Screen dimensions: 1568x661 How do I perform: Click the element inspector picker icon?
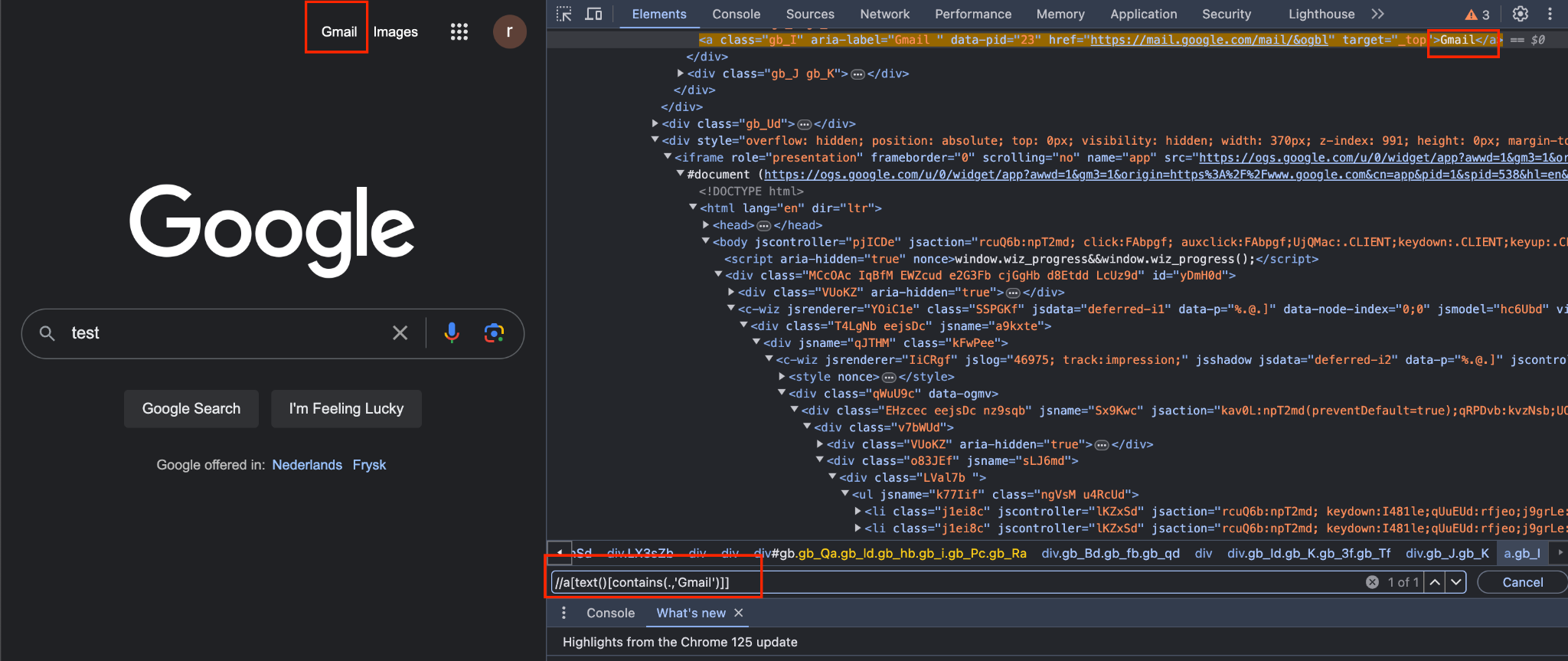click(564, 14)
